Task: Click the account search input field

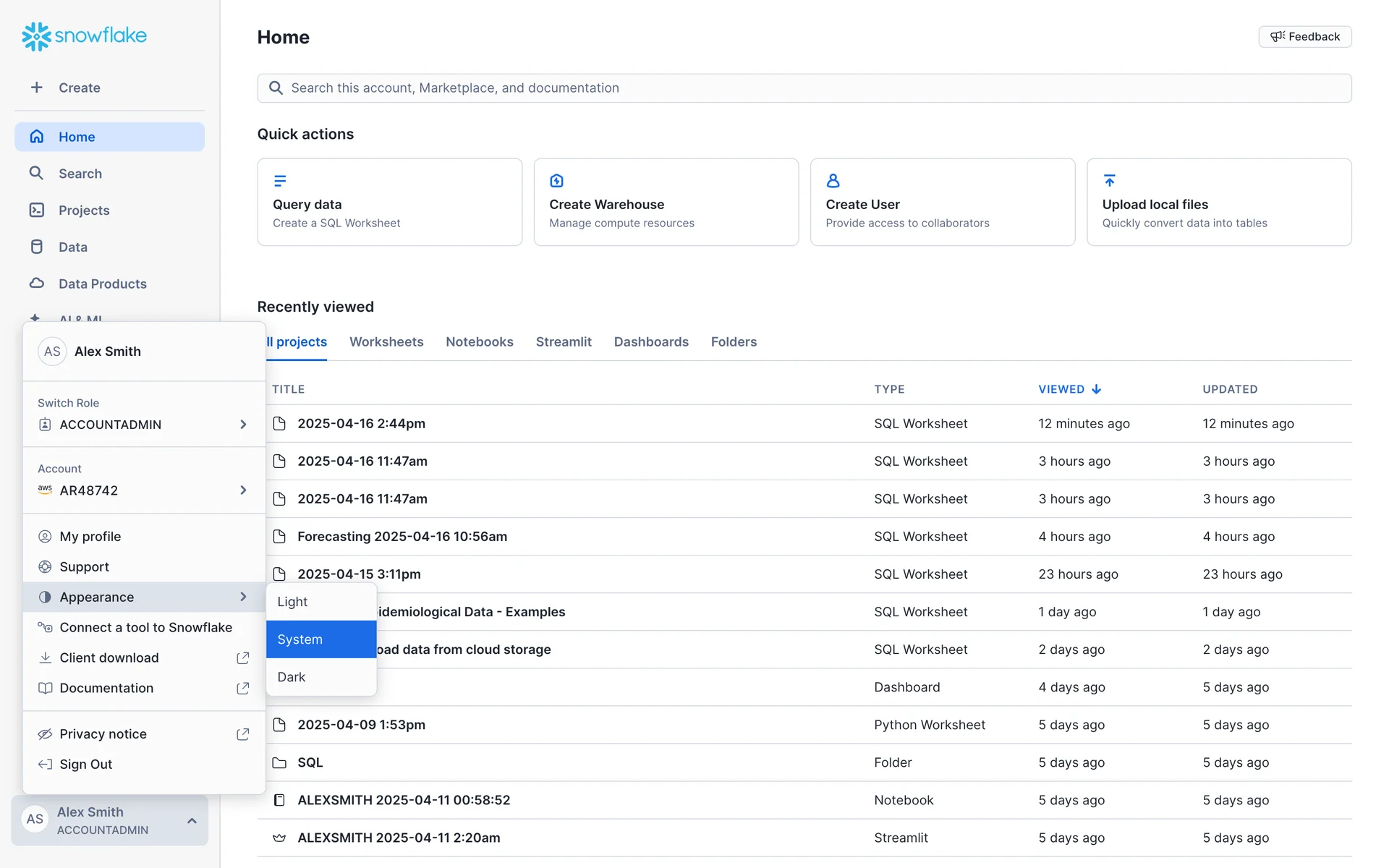Action: tap(803, 88)
